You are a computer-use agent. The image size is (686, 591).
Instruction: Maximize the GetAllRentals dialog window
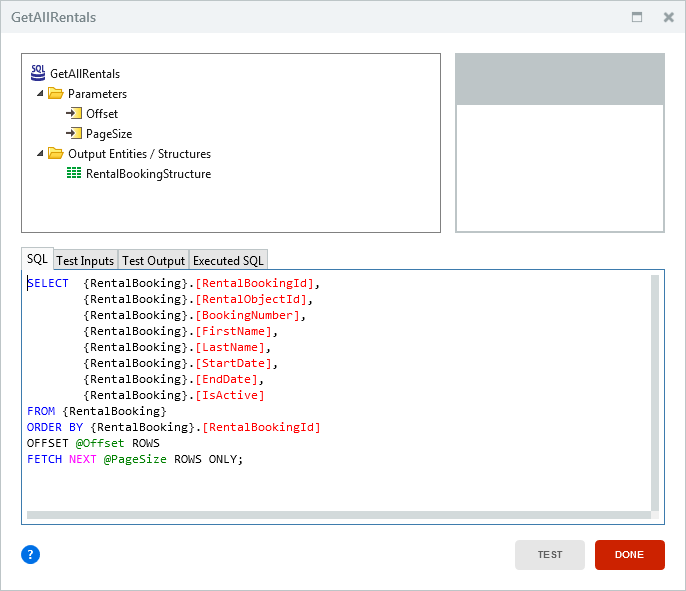(637, 17)
